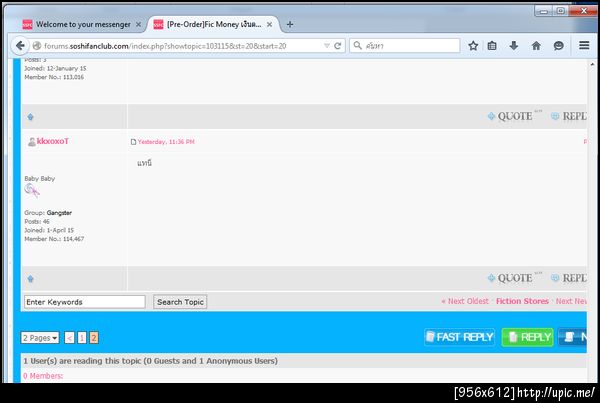Viewport: 600px width, 403px height.
Task: Go to page 1 of the topic
Action: 82,338
